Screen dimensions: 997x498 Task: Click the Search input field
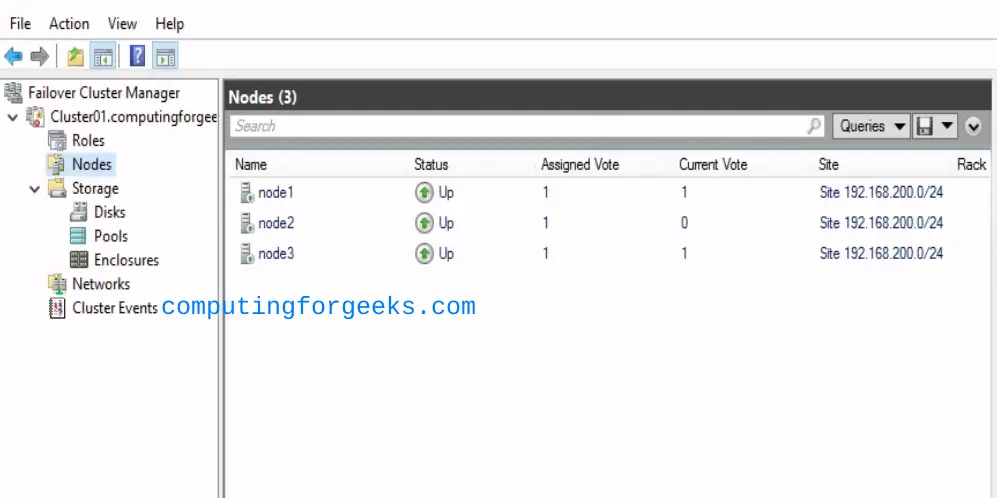tap(526, 126)
